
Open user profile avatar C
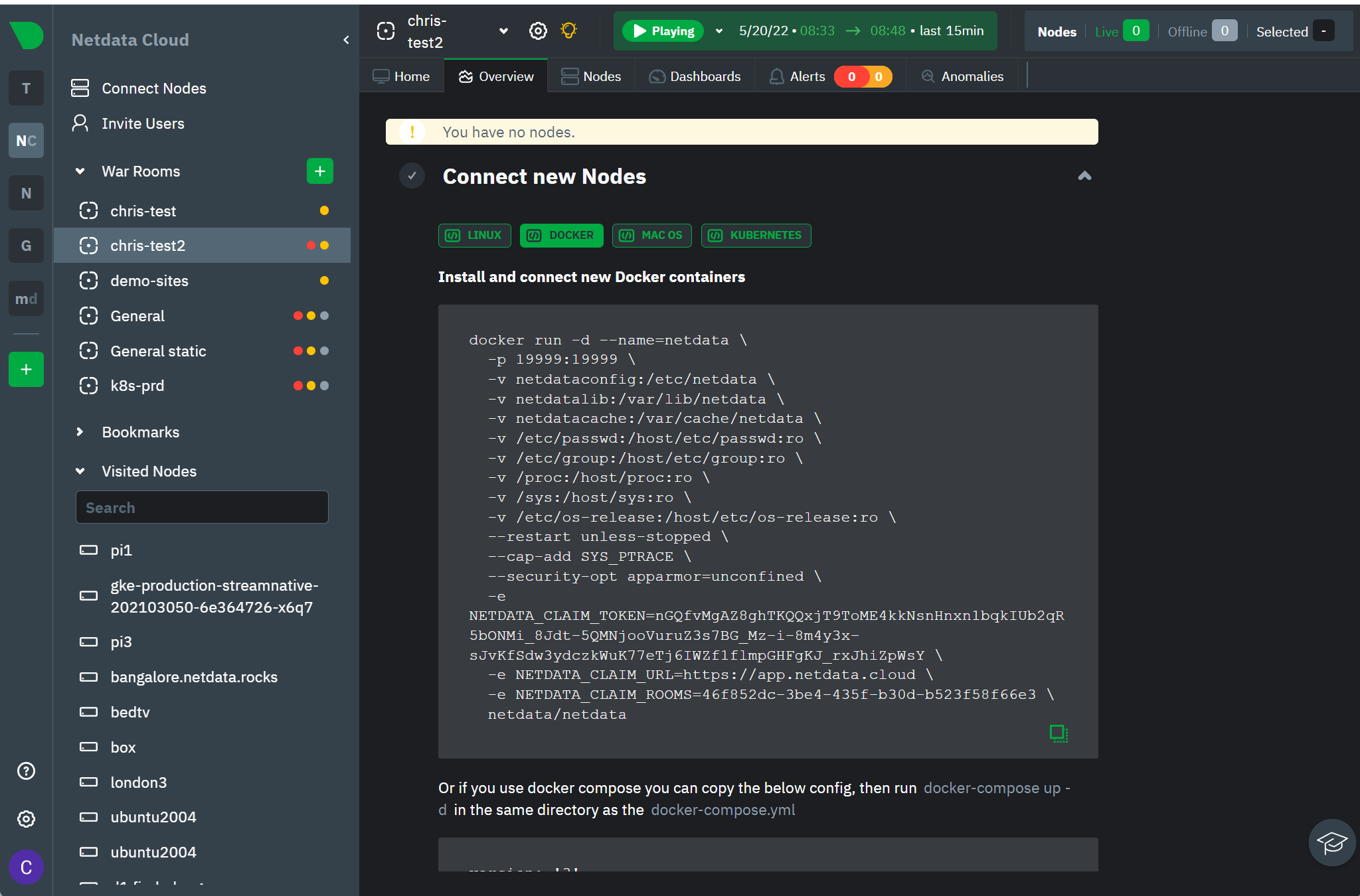click(26, 867)
